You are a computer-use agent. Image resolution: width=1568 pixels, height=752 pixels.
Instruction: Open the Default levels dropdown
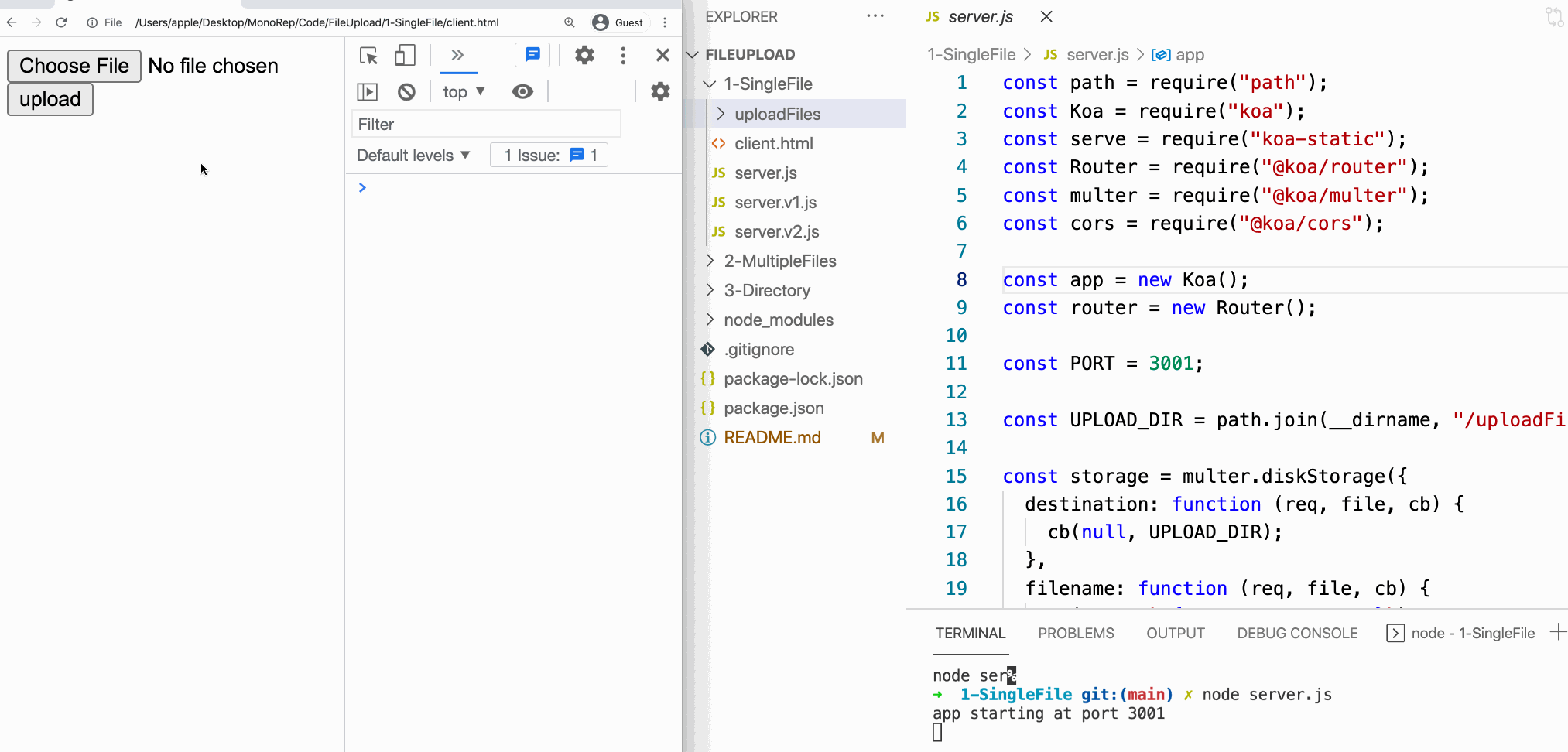tap(413, 156)
